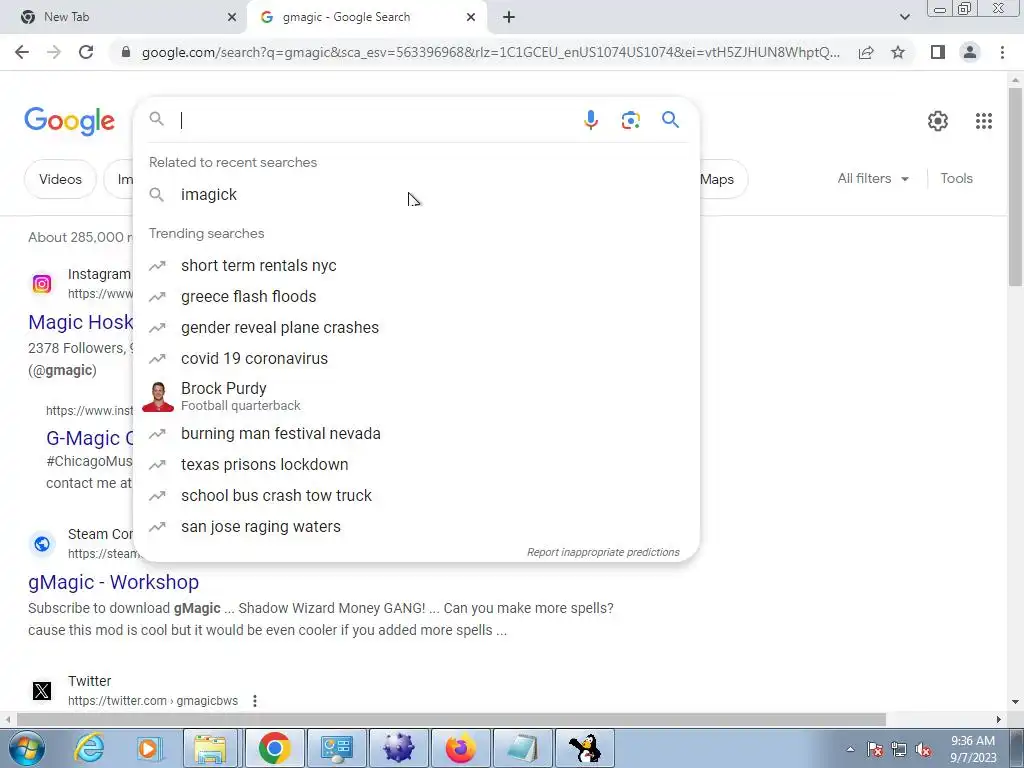Open the gMagic - Workshop result

point(113,582)
